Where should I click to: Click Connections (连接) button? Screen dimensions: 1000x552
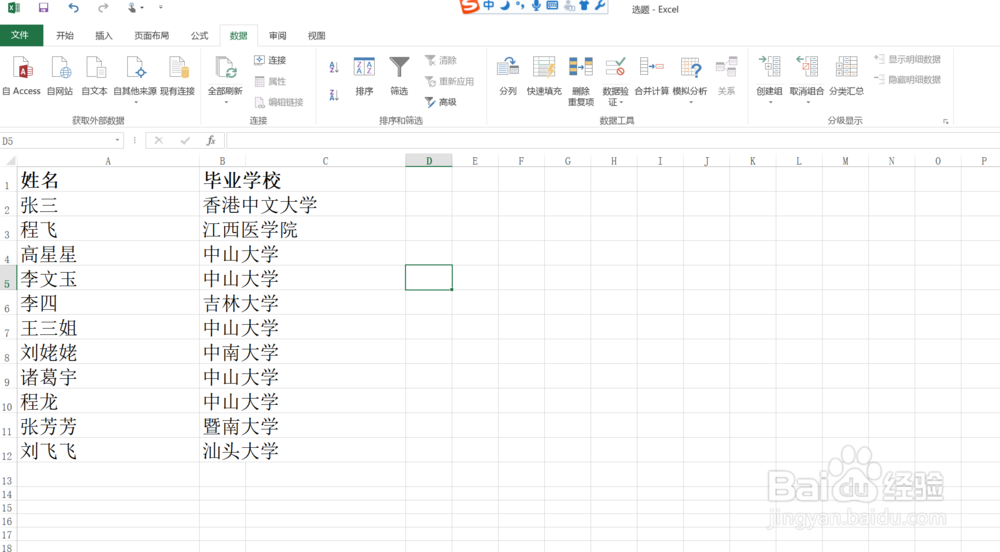coord(270,60)
